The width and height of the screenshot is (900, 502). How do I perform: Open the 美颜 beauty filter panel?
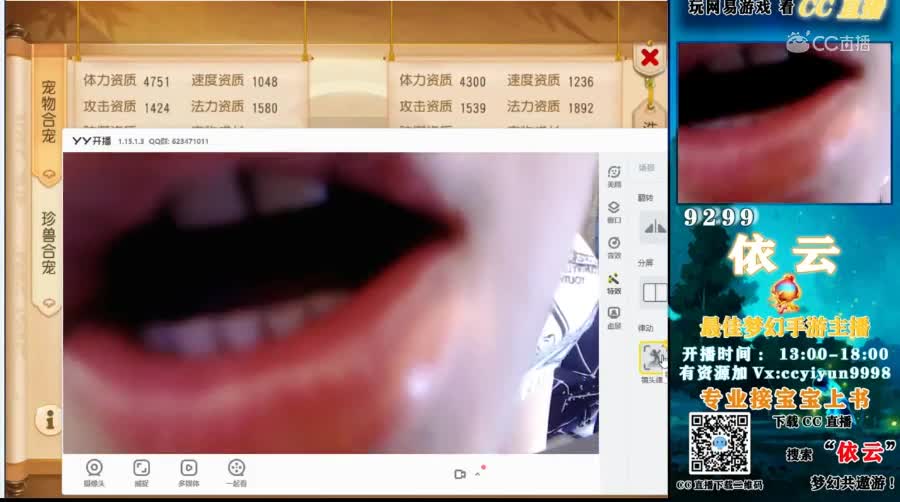coord(614,176)
